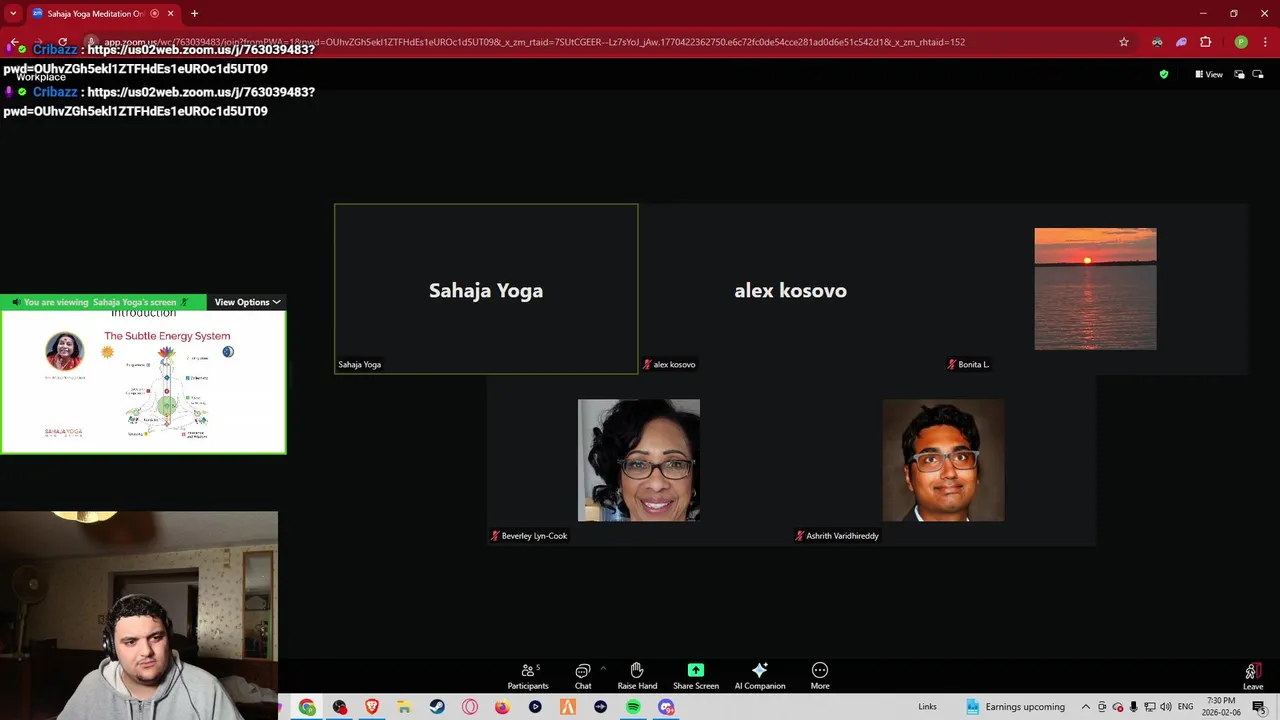1280x720 pixels.
Task: Click the green encryption shield icon
Action: click(1163, 74)
